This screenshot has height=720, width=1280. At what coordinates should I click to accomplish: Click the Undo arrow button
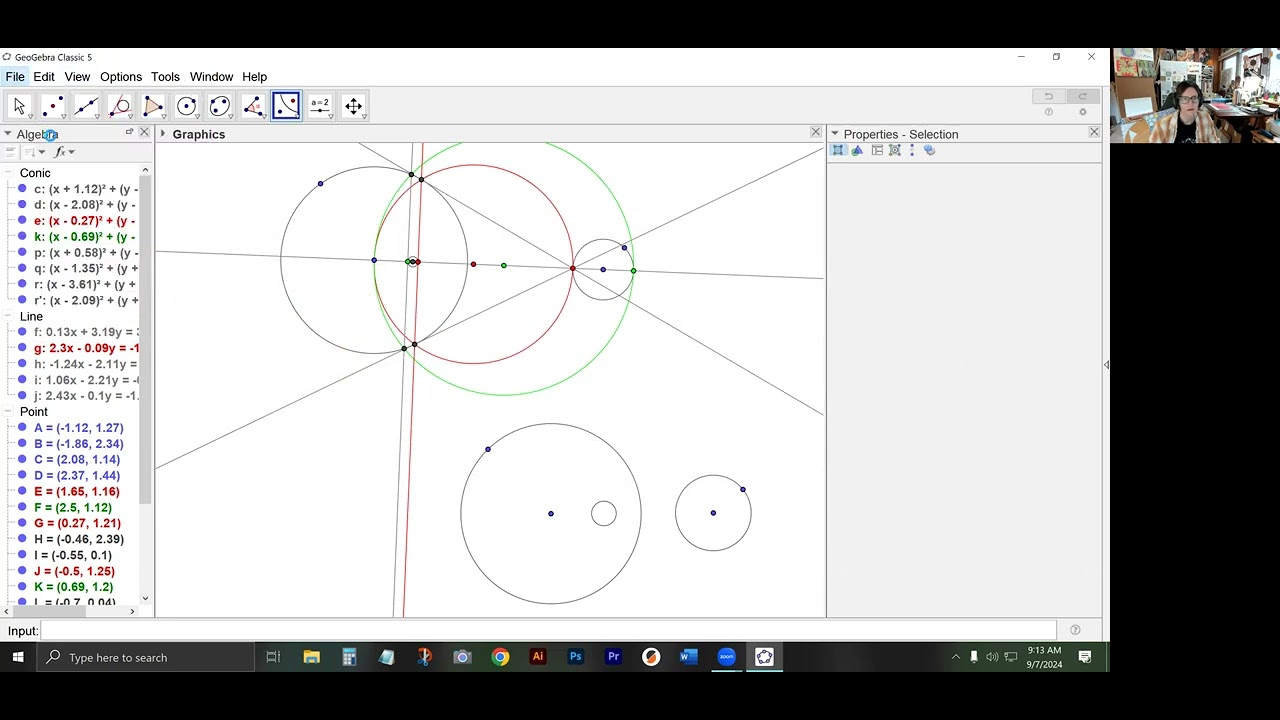(x=1048, y=96)
